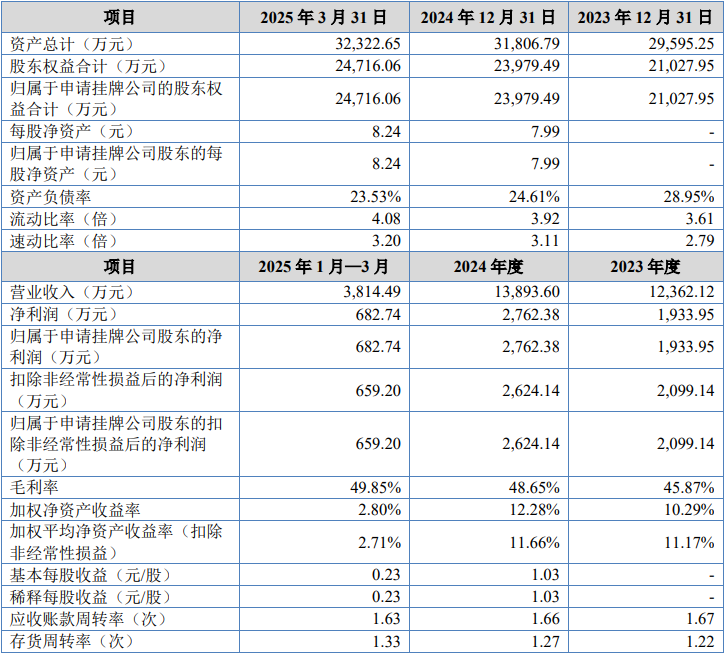Screen dimensions: 727x655
Task: Click the 应收账款周转率（次） row label
Action: [88, 619]
